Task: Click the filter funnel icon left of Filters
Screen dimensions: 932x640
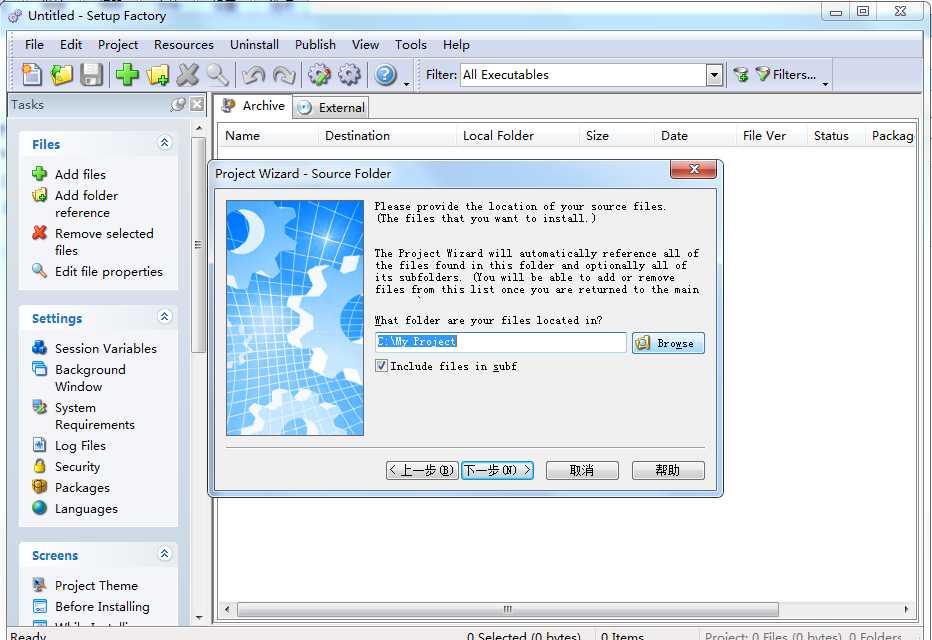Action: coord(741,75)
